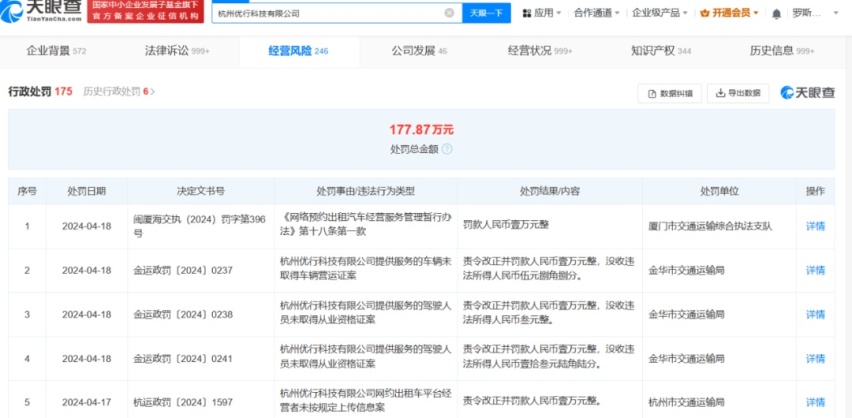
Task: Click the 应用 grid icon
Action: pyautogui.click(x=527, y=13)
